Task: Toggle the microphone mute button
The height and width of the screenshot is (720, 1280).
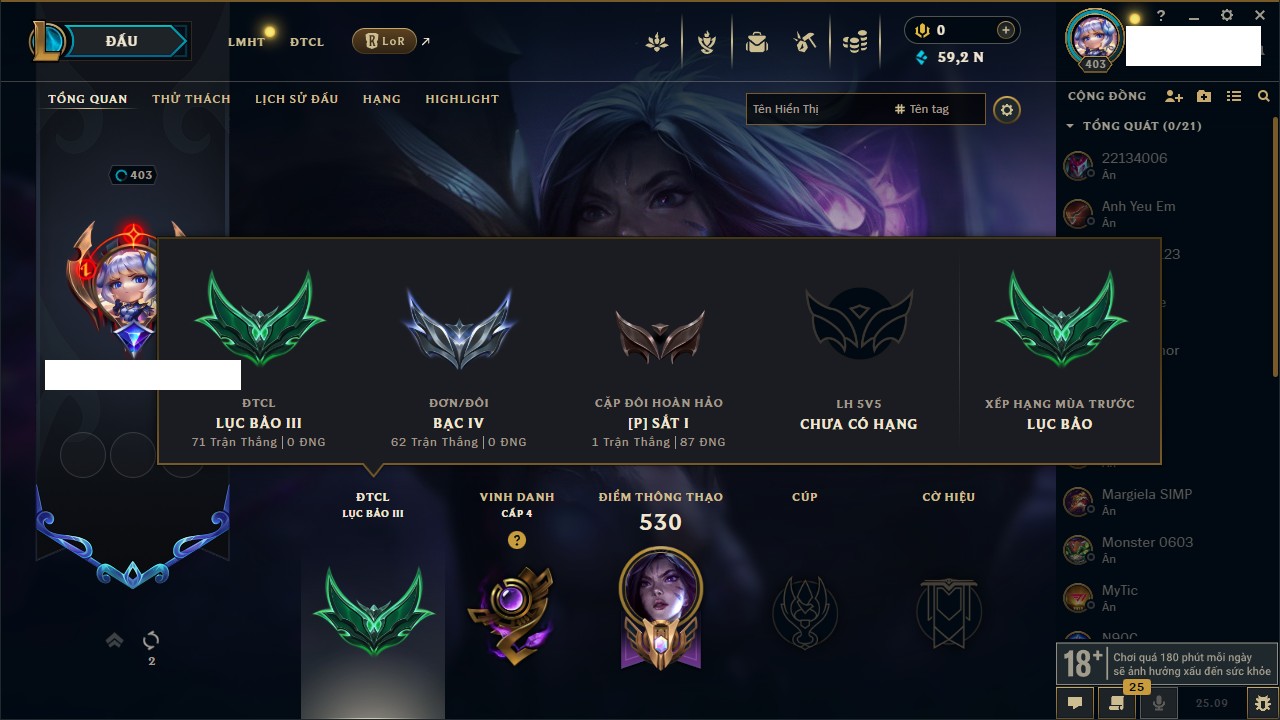Action: 1159,703
